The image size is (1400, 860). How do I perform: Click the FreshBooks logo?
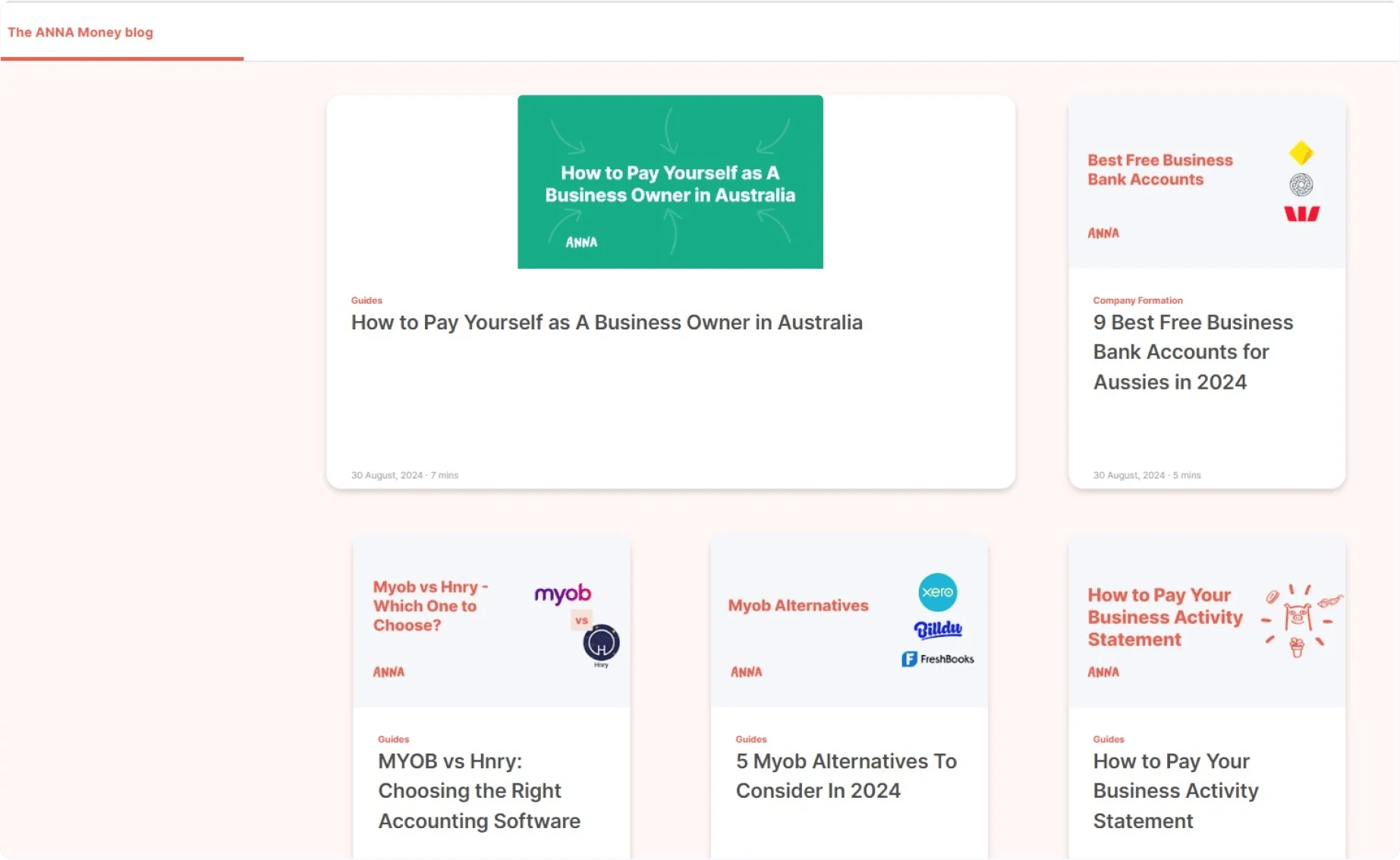pyautogui.click(x=938, y=659)
